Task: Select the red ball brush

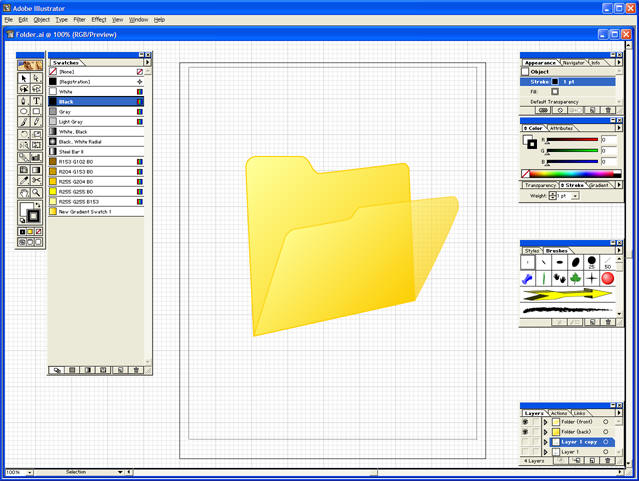Action: coord(607,278)
